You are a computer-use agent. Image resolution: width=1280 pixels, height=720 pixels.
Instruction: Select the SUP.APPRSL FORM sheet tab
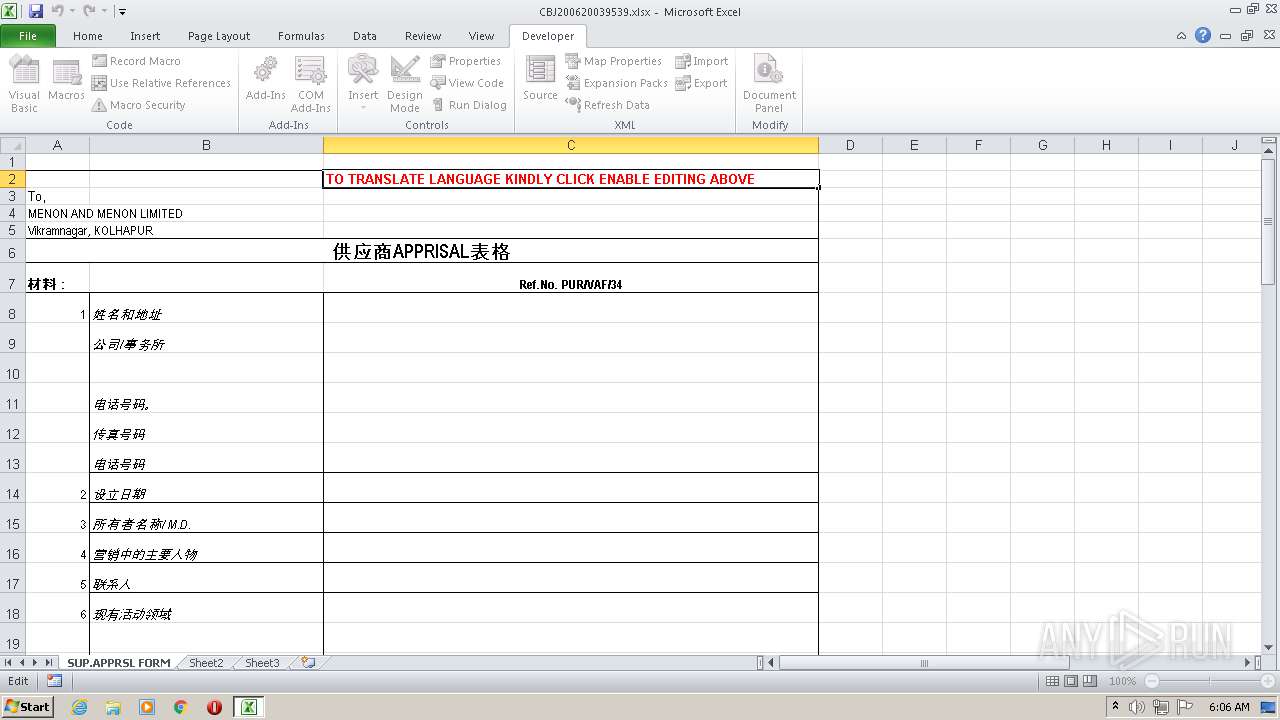[119, 663]
